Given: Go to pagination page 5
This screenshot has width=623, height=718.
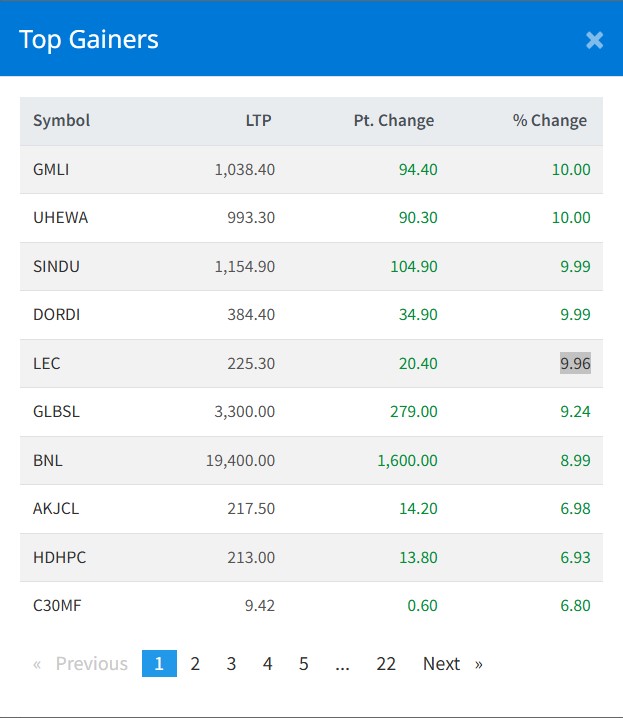Looking at the screenshot, I should (x=303, y=664).
